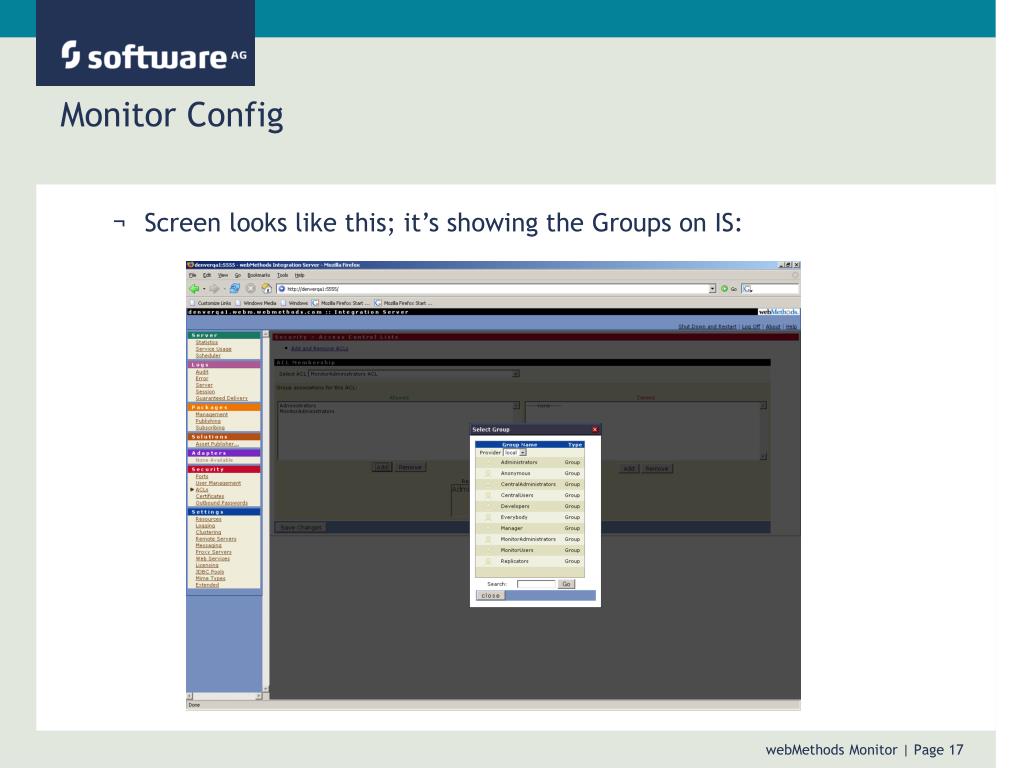Open the Guaranteed Delivery link
This screenshot has width=1024, height=768.
pos(221,398)
